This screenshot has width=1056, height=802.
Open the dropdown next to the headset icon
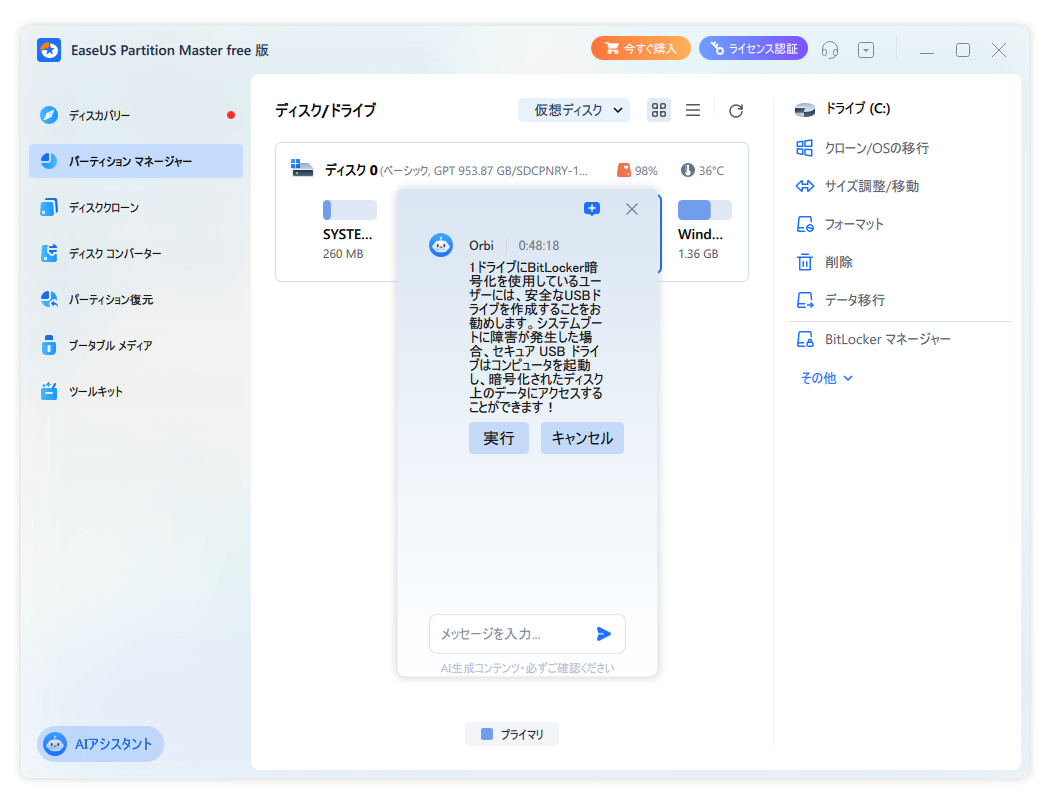click(866, 49)
